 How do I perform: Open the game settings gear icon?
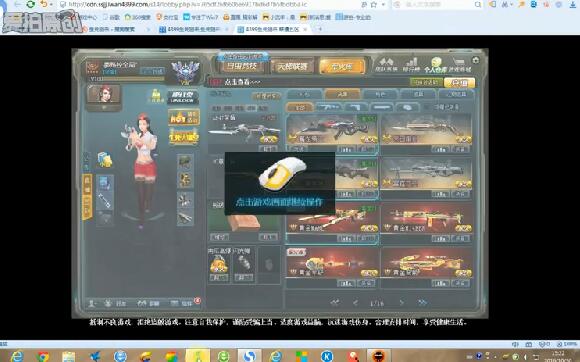(x=476, y=60)
